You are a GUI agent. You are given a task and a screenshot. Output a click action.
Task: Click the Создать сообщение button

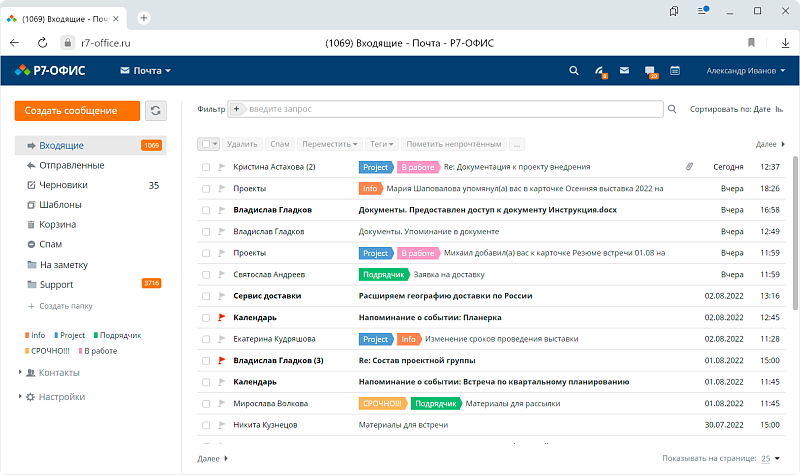(x=77, y=111)
